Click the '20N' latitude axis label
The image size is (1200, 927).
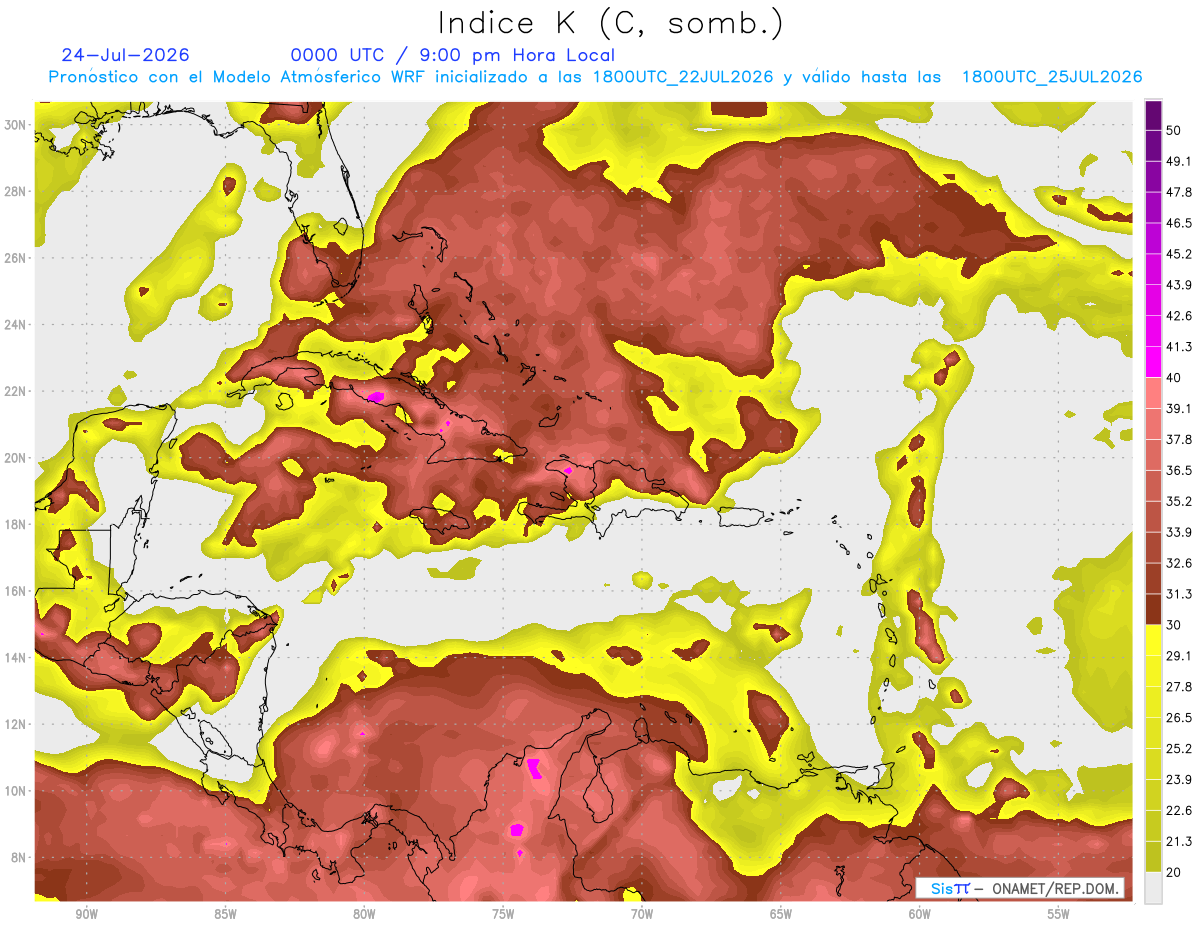click(x=15, y=458)
